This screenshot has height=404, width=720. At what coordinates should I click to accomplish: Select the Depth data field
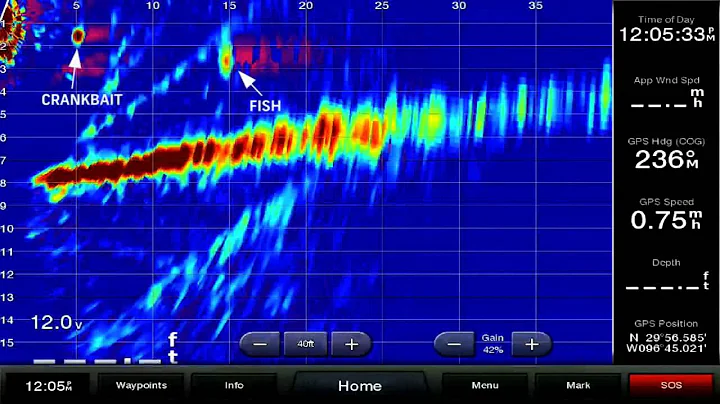click(x=666, y=275)
